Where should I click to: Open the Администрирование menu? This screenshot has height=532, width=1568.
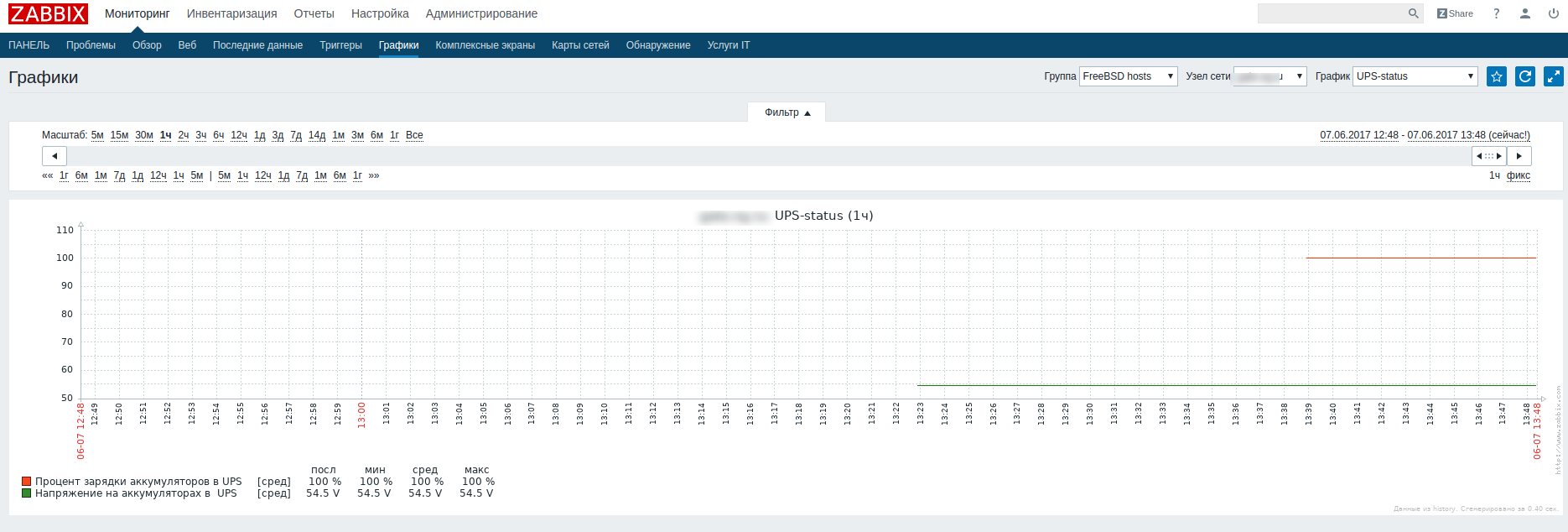tap(481, 13)
